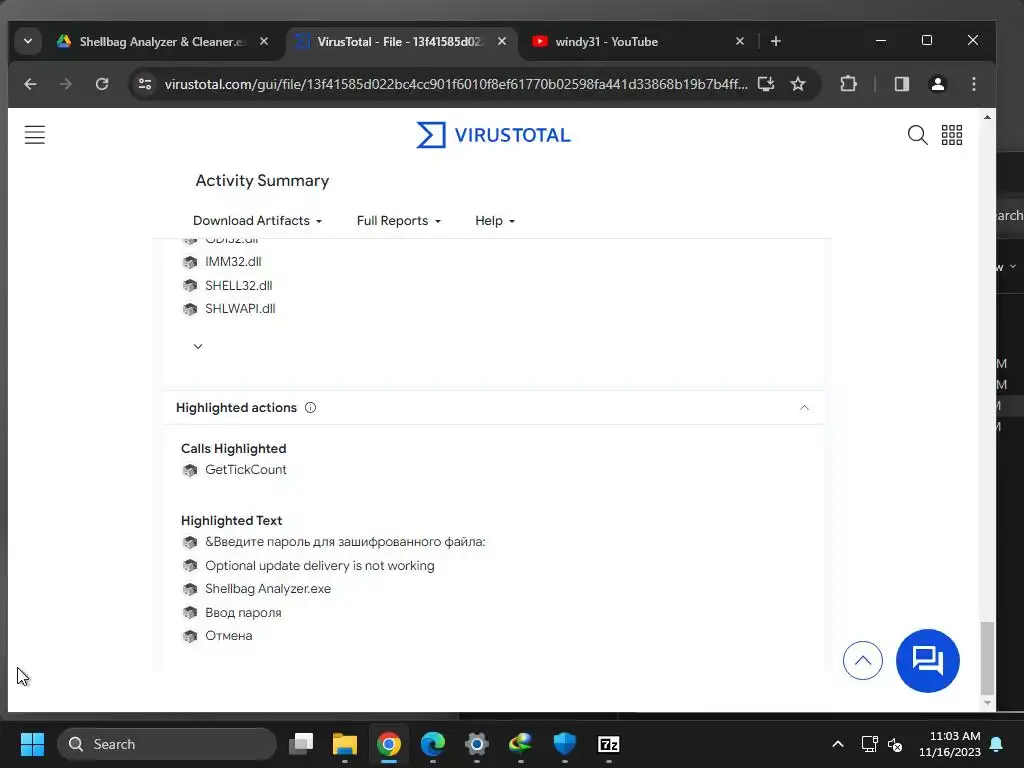Switch to the Shellbag Analyzer & Cleaner tab
This screenshot has height=768, width=1024.
tap(163, 42)
